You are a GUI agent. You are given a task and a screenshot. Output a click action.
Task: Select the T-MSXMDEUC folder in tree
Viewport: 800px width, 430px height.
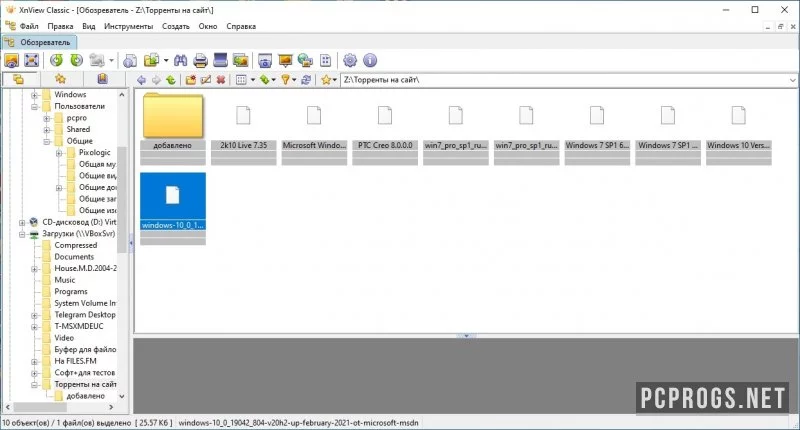[x=79, y=326]
